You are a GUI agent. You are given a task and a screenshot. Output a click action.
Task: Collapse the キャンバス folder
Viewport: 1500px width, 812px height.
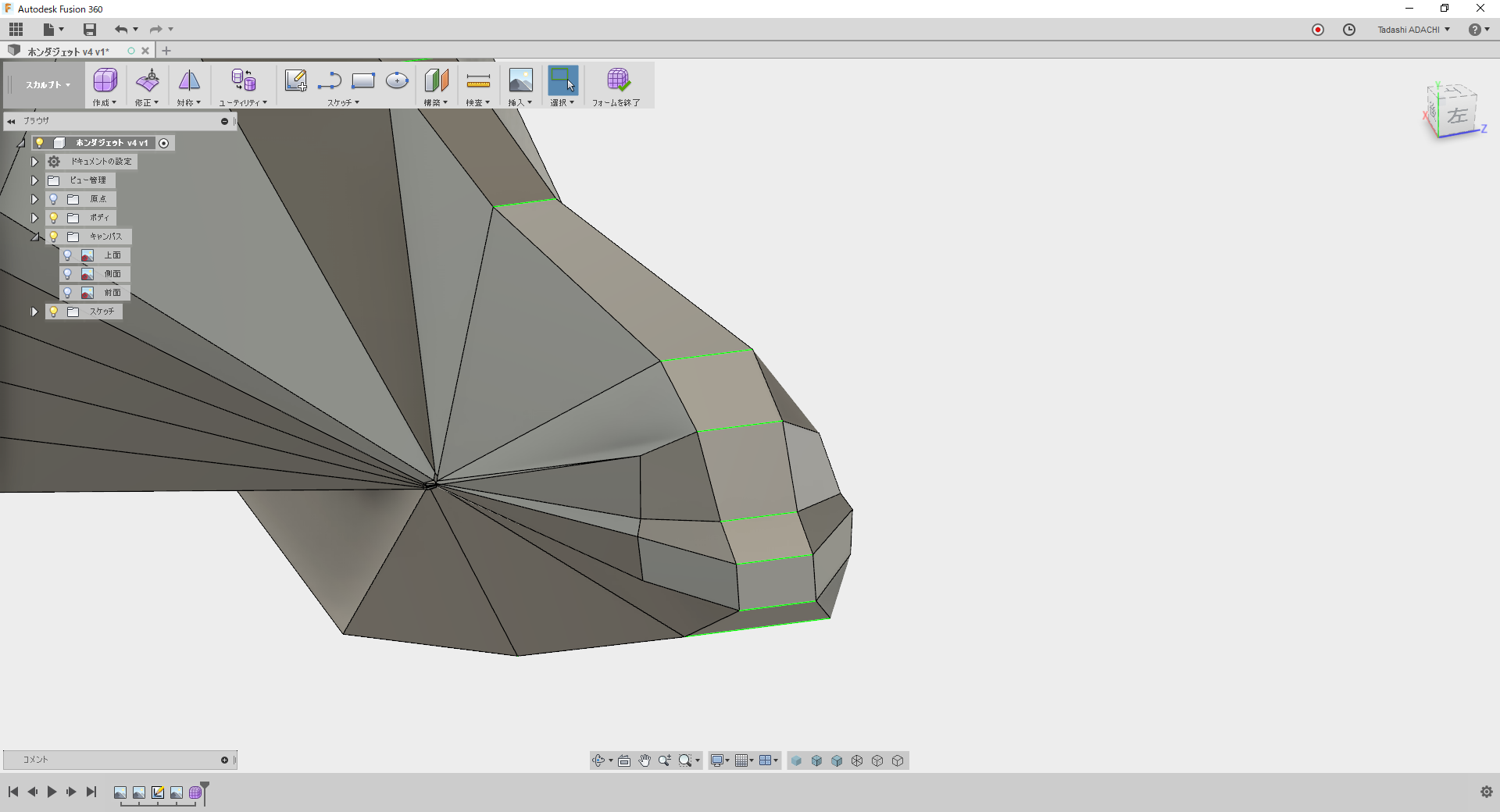coord(34,237)
